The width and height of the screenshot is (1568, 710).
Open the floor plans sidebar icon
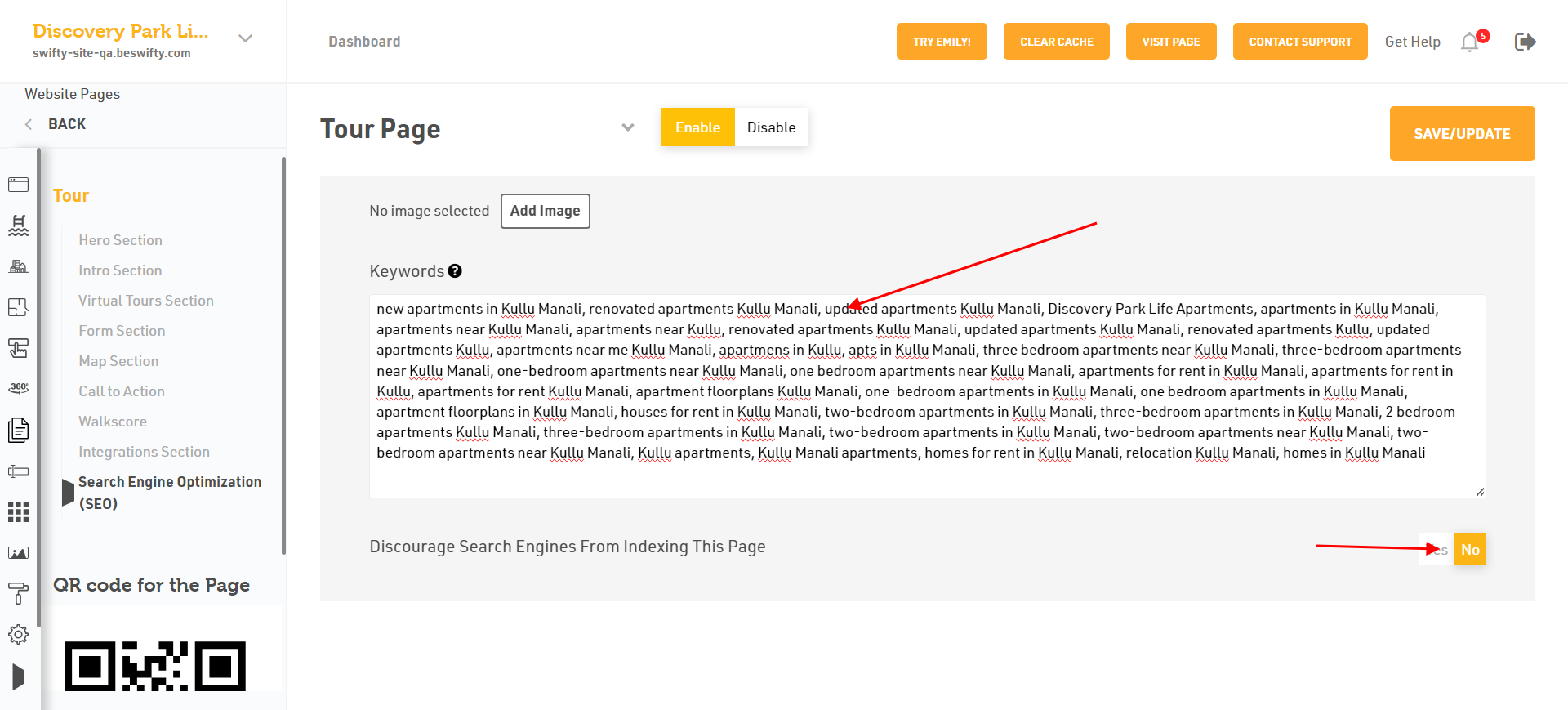click(x=18, y=307)
